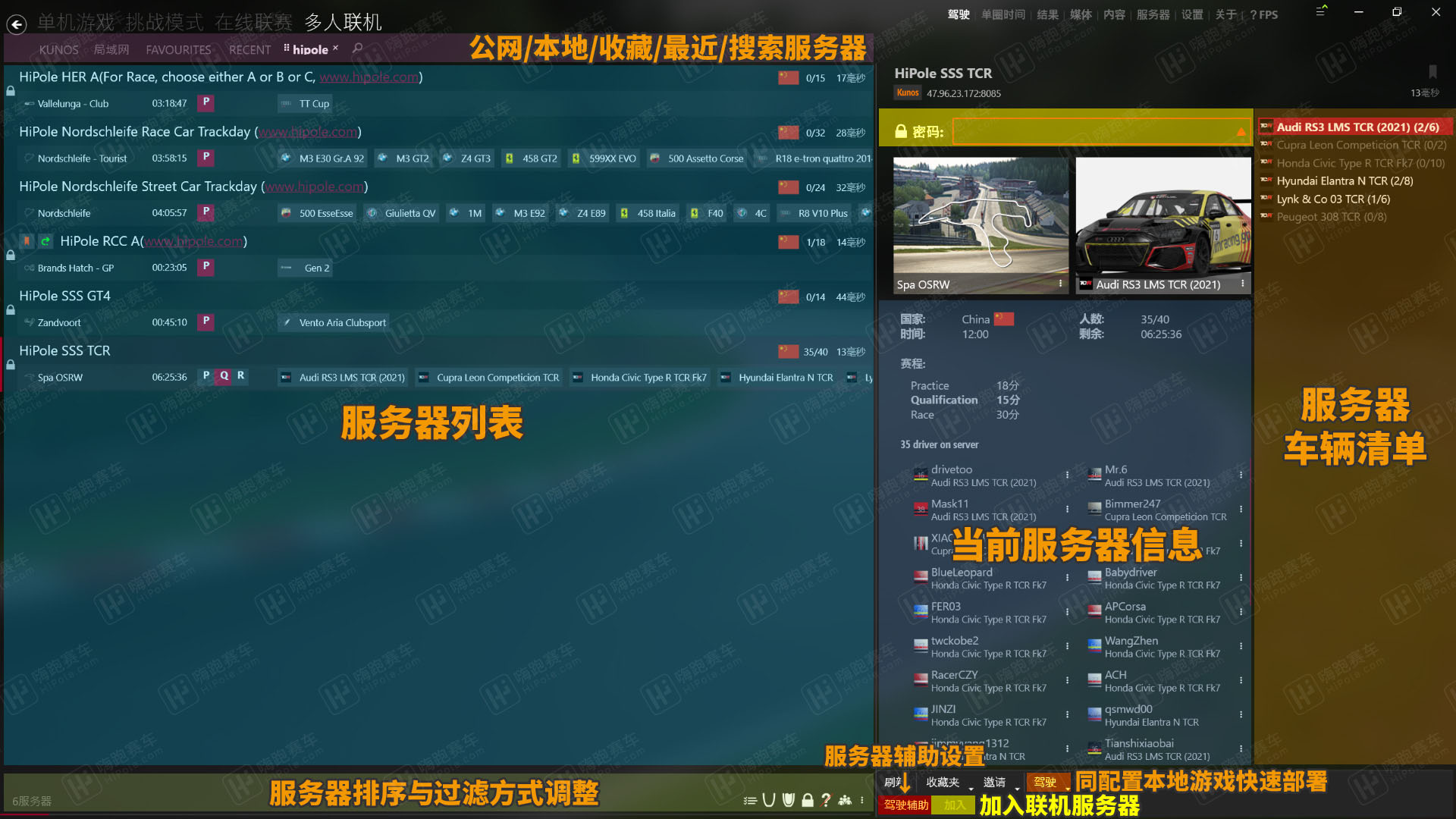The height and width of the screenshot is (819, 1456).
Task: Select the 局域网 server tab
Action: [111, 49]
